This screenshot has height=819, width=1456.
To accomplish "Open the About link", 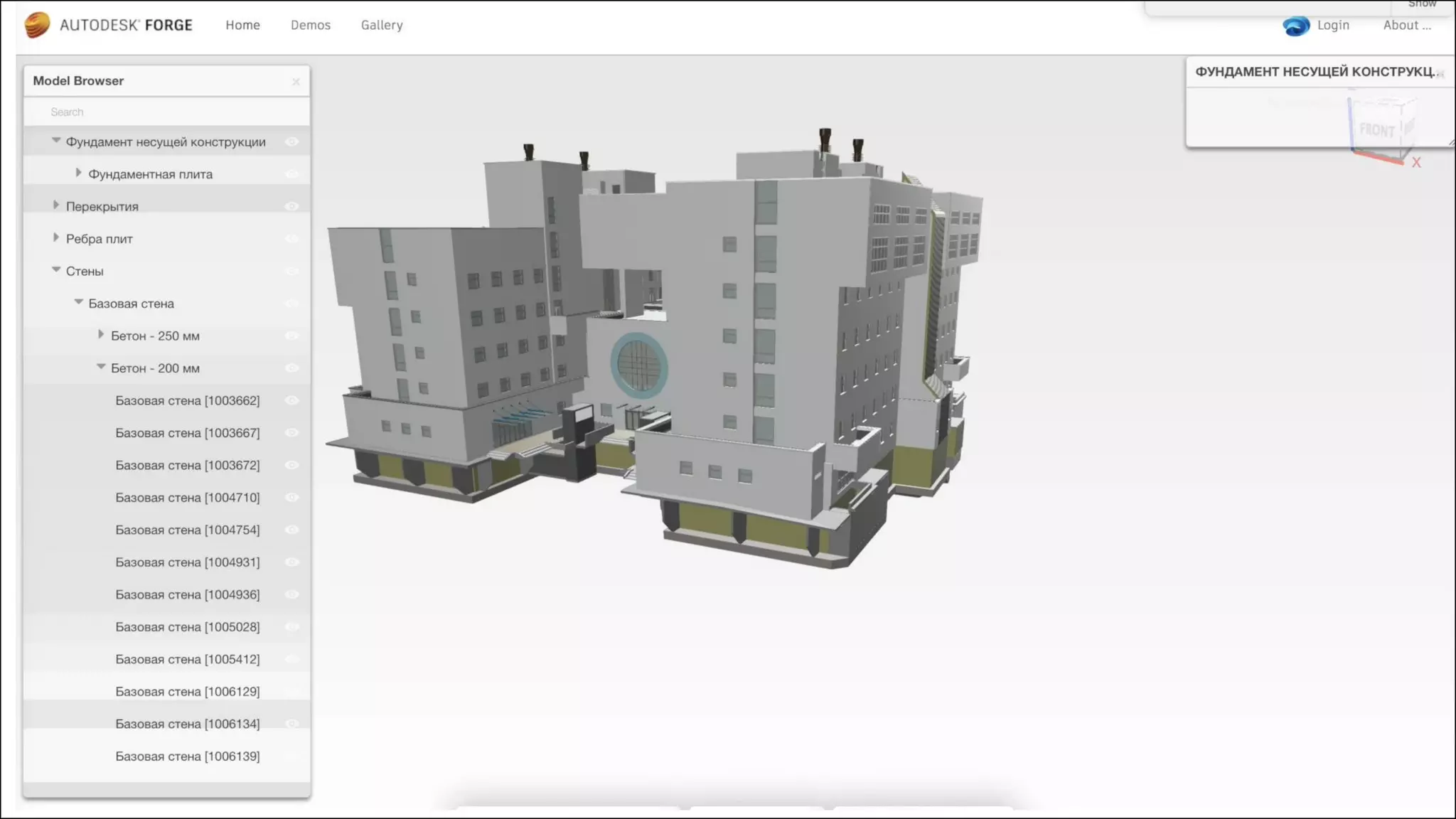I will 1406,25.
